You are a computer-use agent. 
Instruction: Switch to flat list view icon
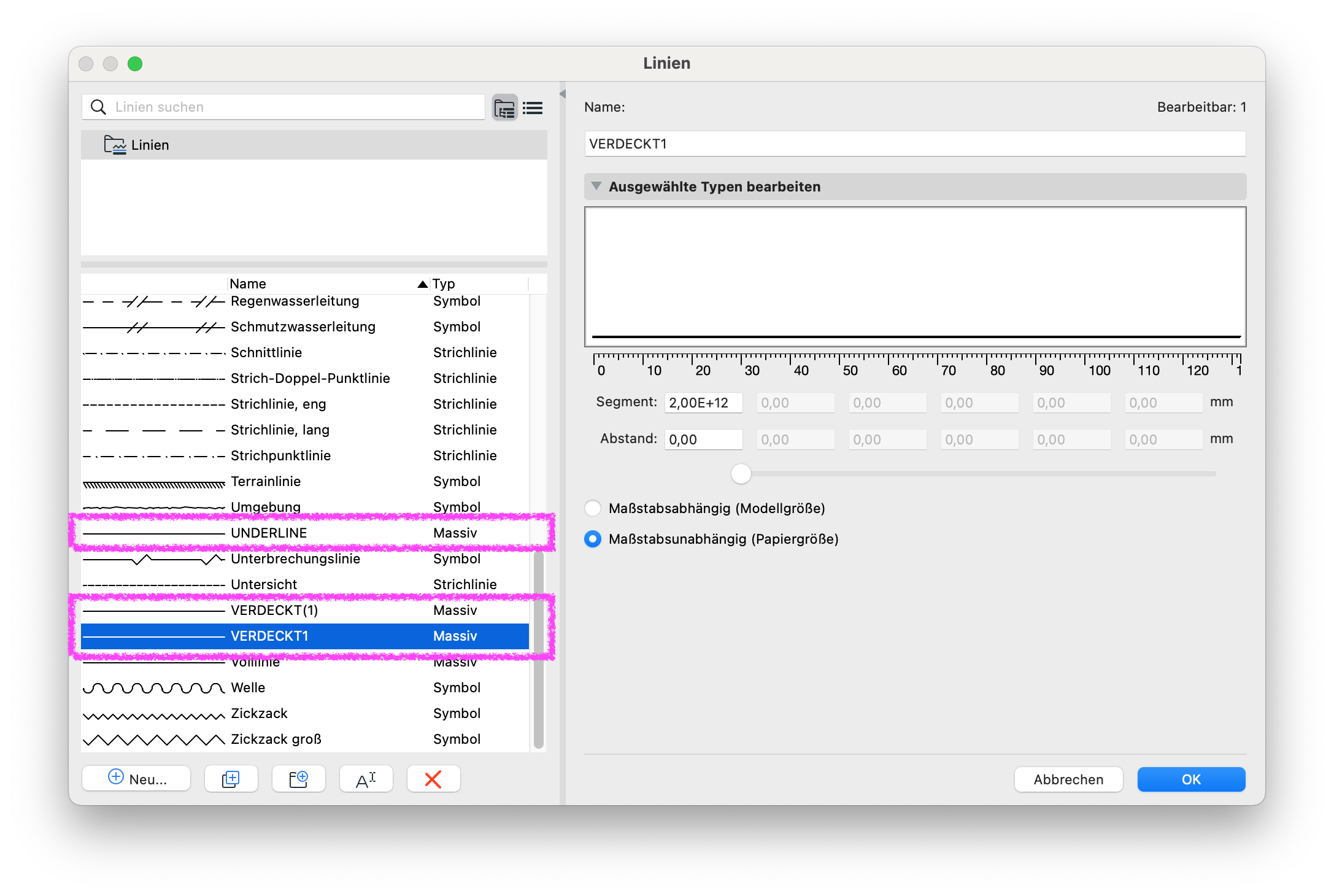tap(533, 108)
